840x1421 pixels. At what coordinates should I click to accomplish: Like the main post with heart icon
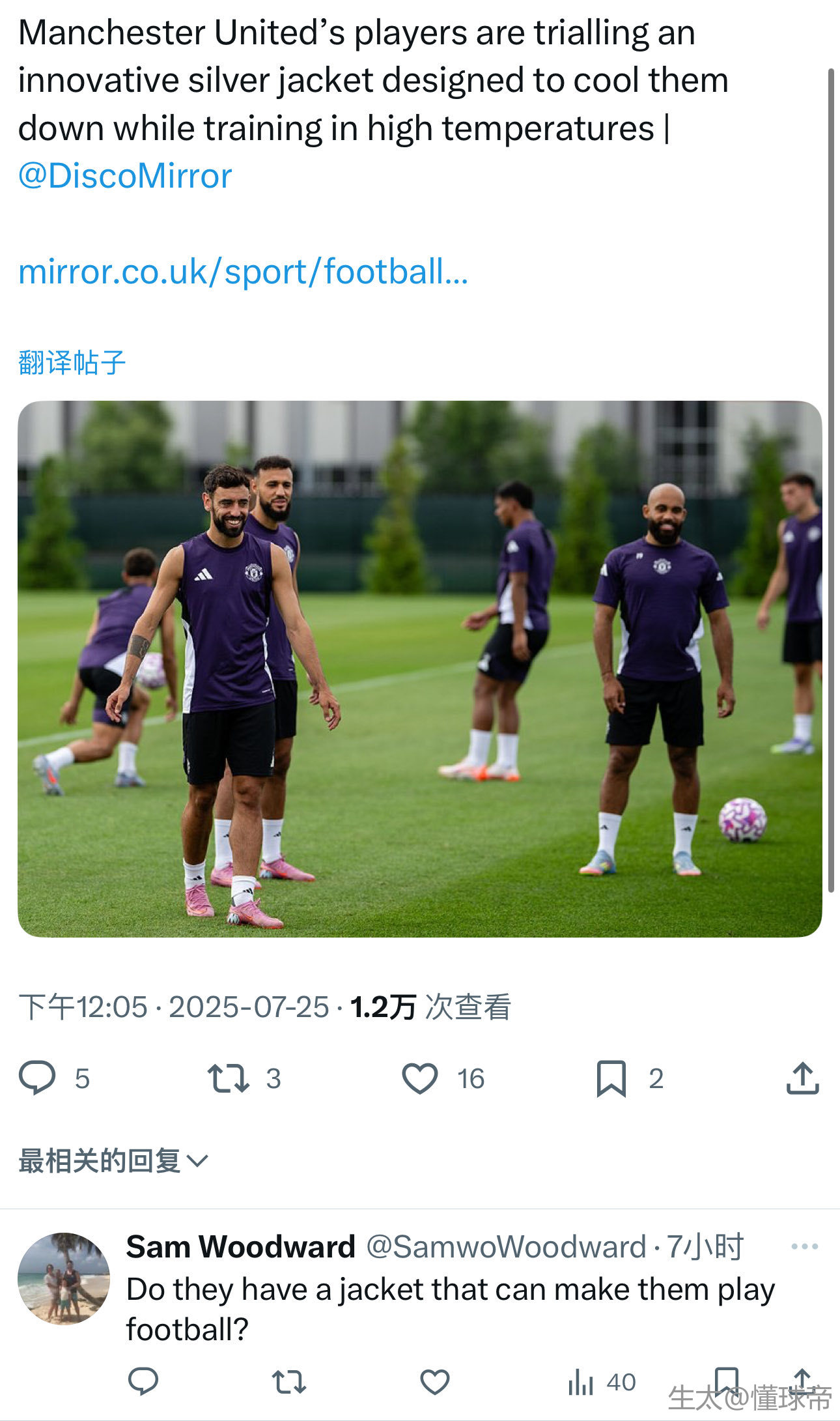(420, 1078)
